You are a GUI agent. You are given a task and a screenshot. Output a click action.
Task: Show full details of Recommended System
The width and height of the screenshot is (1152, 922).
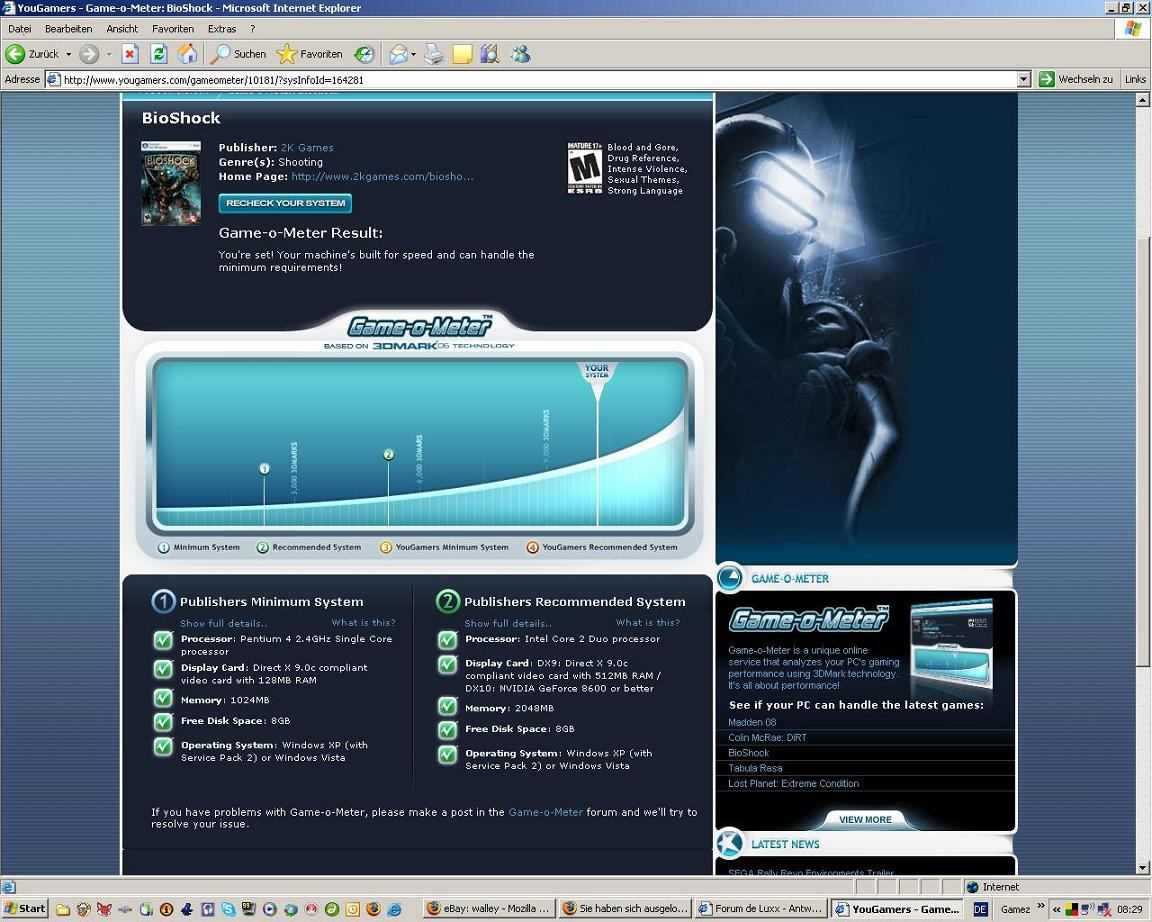coord(508,623)
